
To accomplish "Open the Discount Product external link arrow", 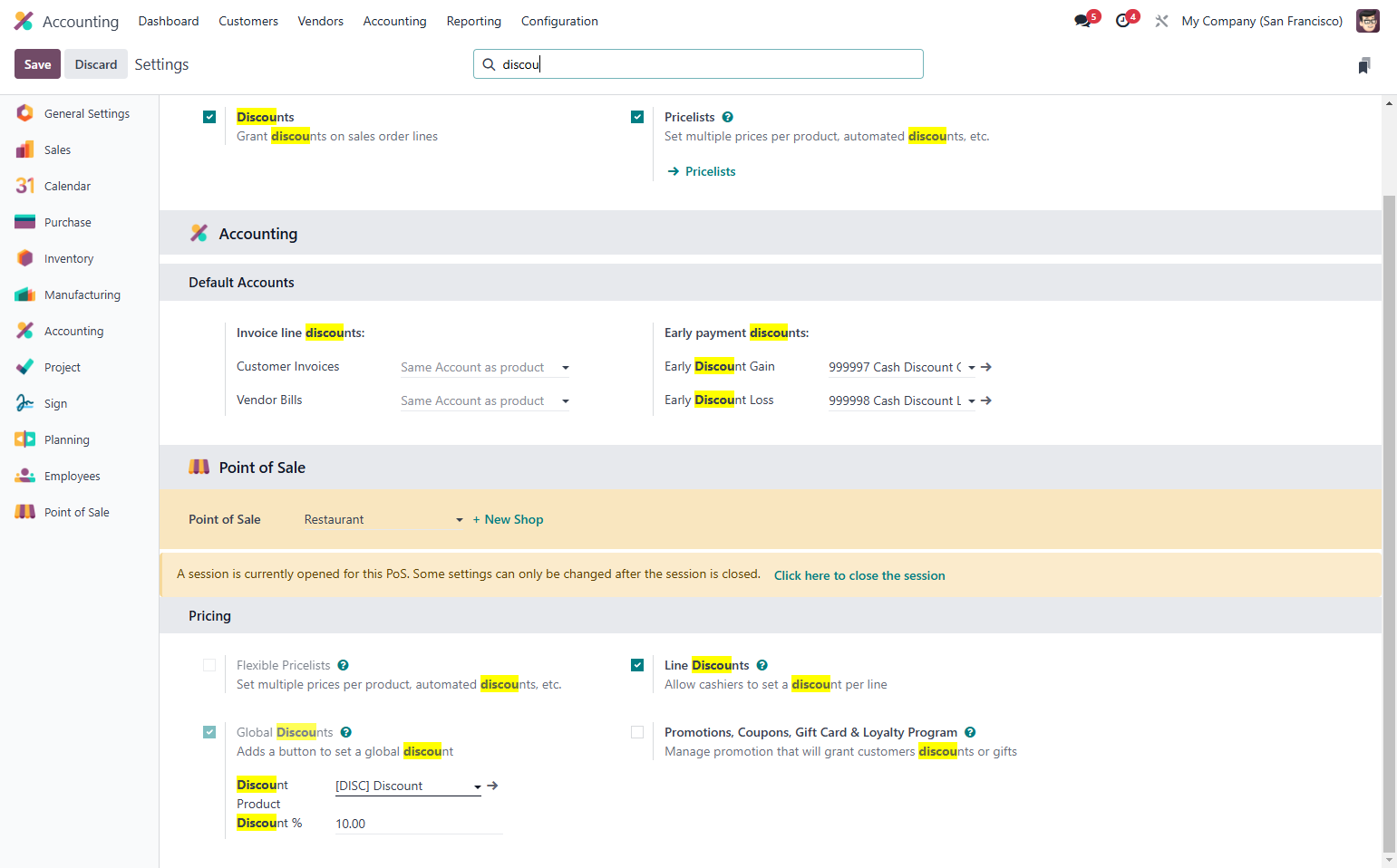I will pyautogui.click(x=492, y=786).
